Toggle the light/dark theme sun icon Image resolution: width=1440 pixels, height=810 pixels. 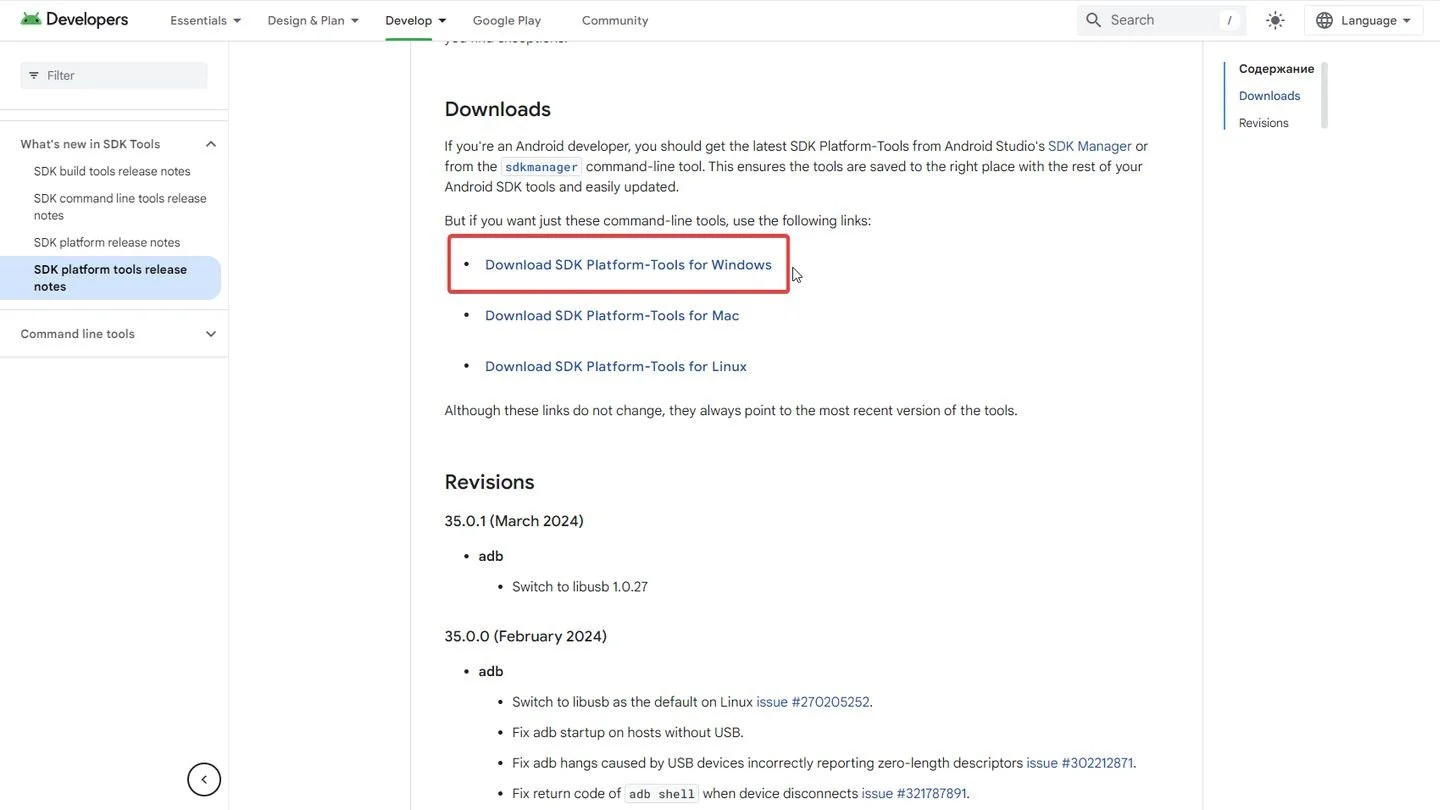click(1275, 20)
